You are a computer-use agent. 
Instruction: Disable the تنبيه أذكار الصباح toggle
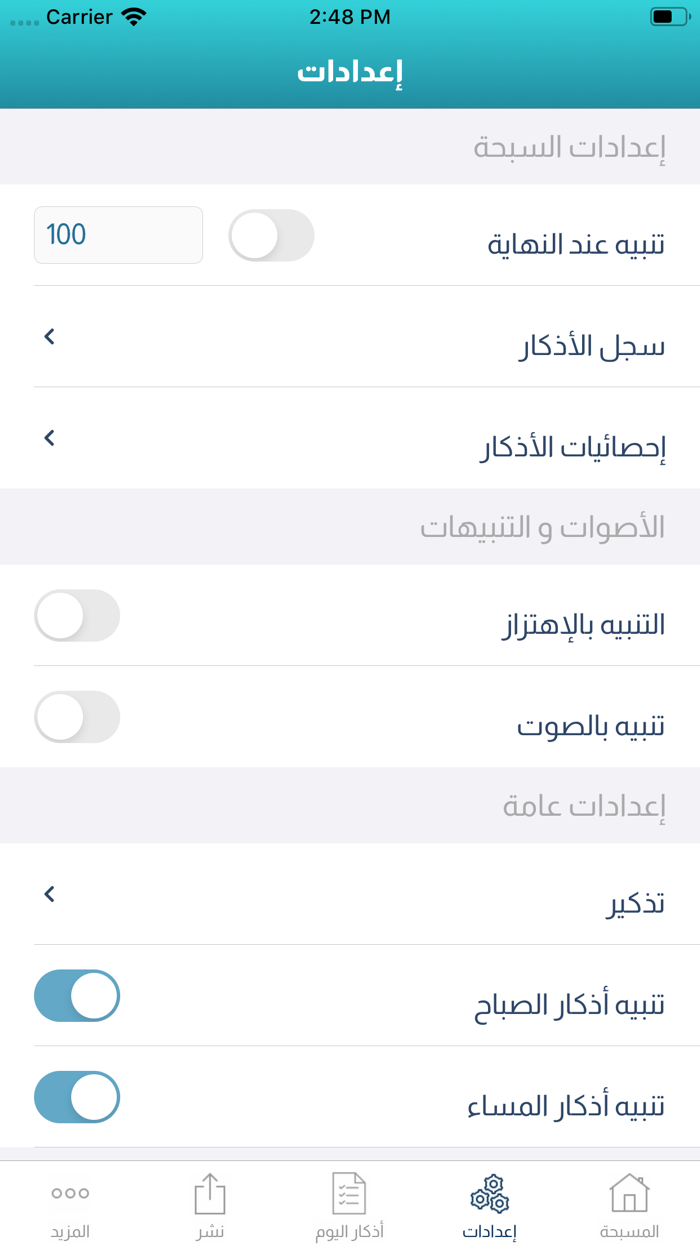click(x=77, y=996)
